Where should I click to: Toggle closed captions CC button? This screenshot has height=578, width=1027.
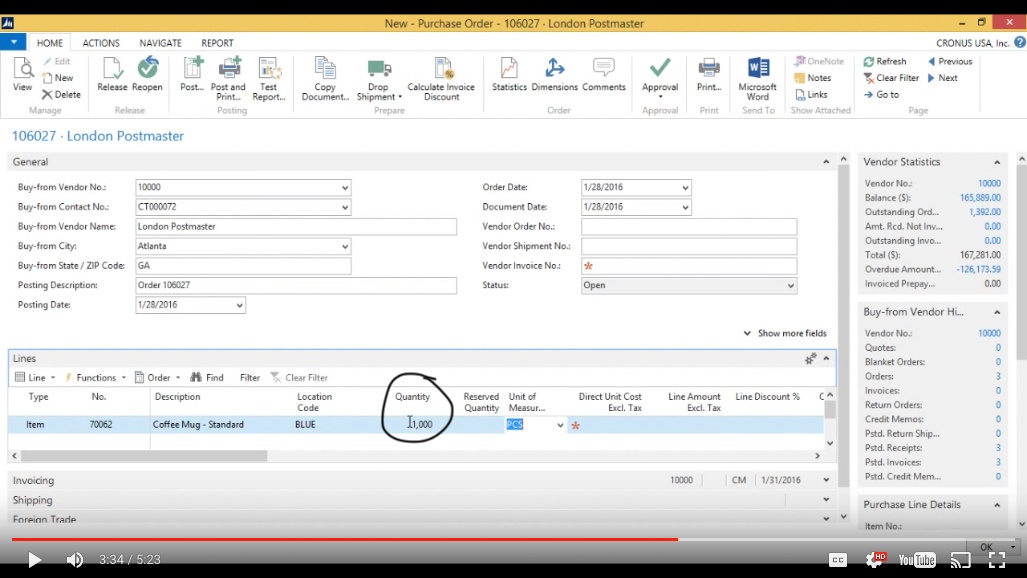[838, 560]
